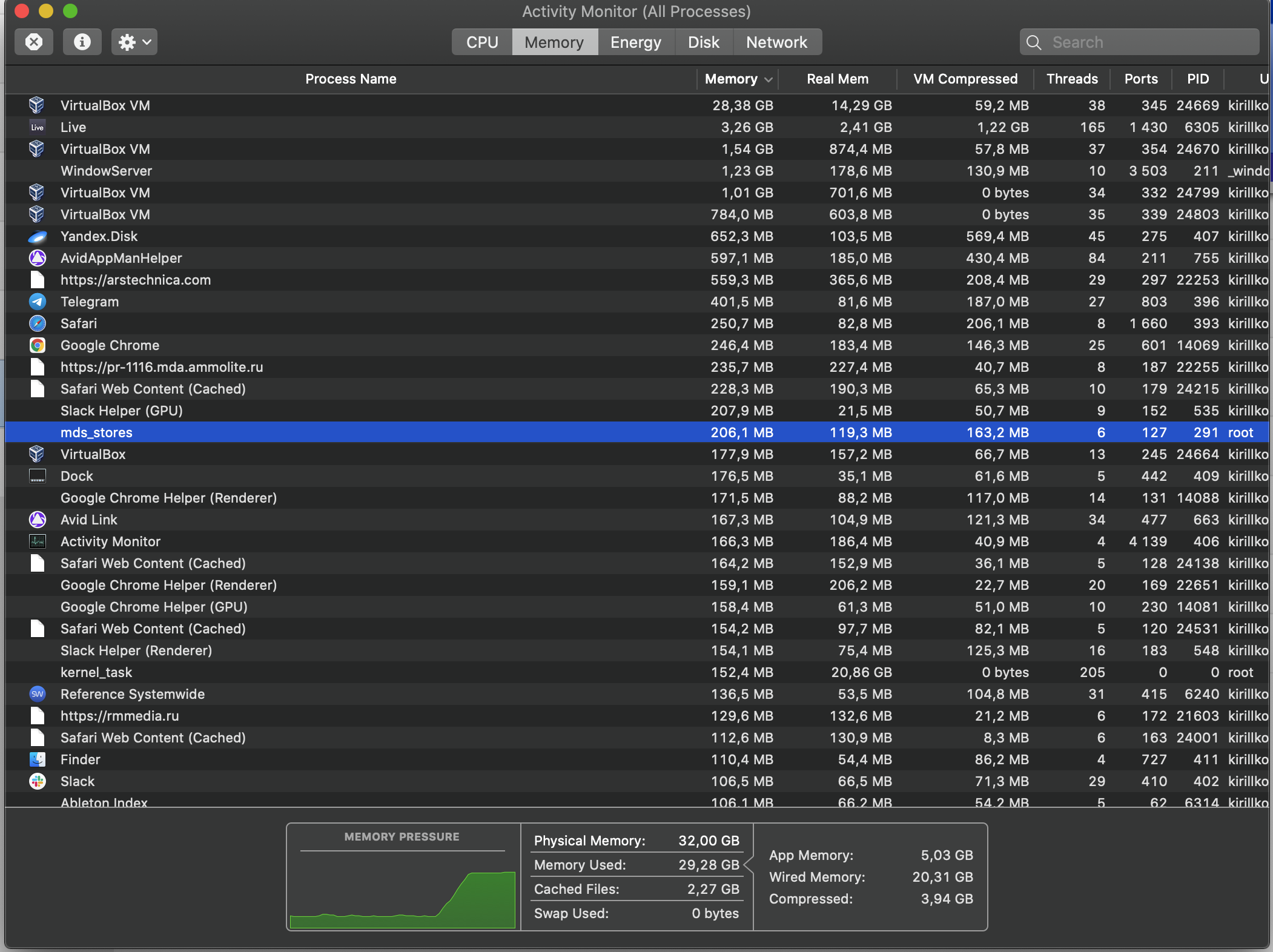This screenshot has height=952, width=1273.
Task: Select the WindowServer process row
Action: click(x=637, y=171)
